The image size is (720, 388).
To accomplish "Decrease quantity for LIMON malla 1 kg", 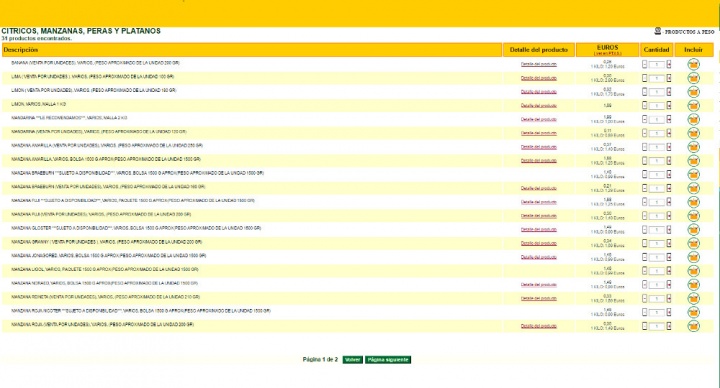I will pyautogui.click(x=644, y=106).
